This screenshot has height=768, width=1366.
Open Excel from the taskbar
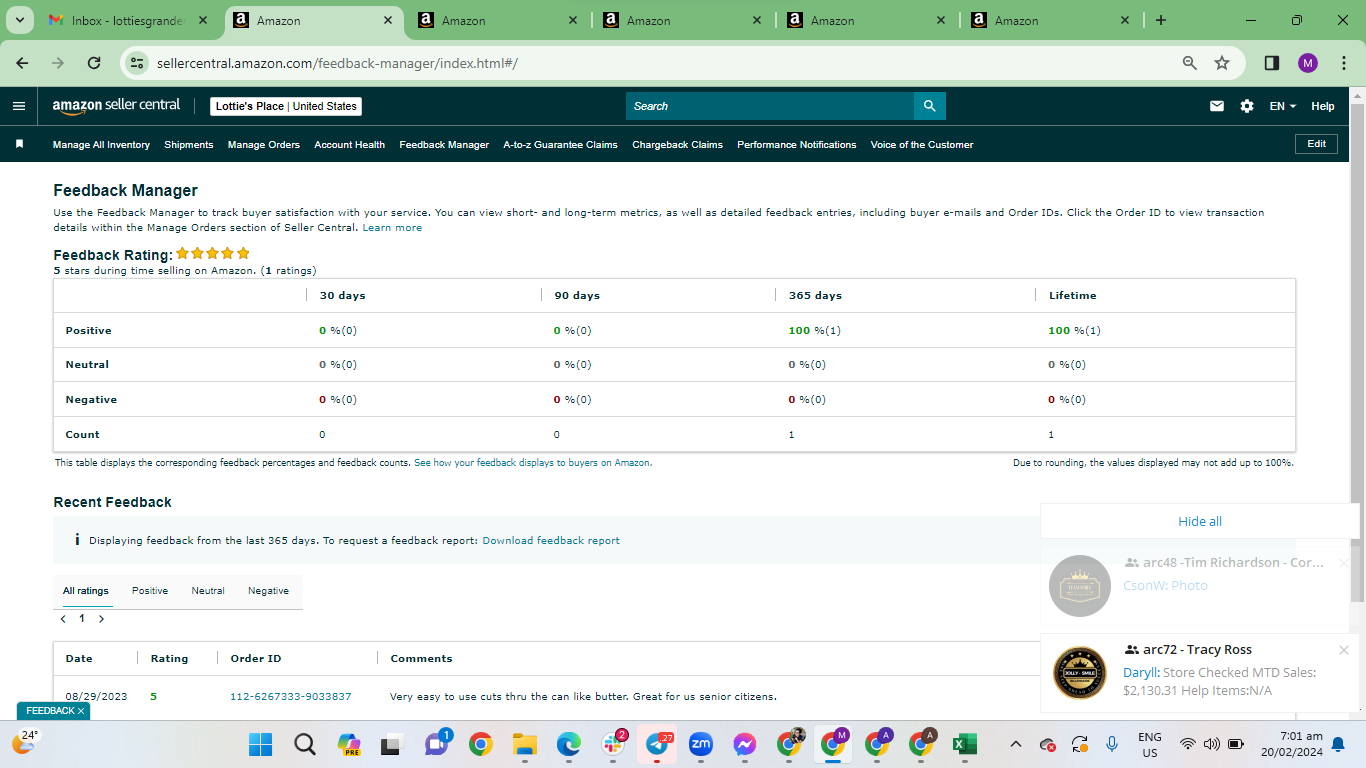[965, 744]
